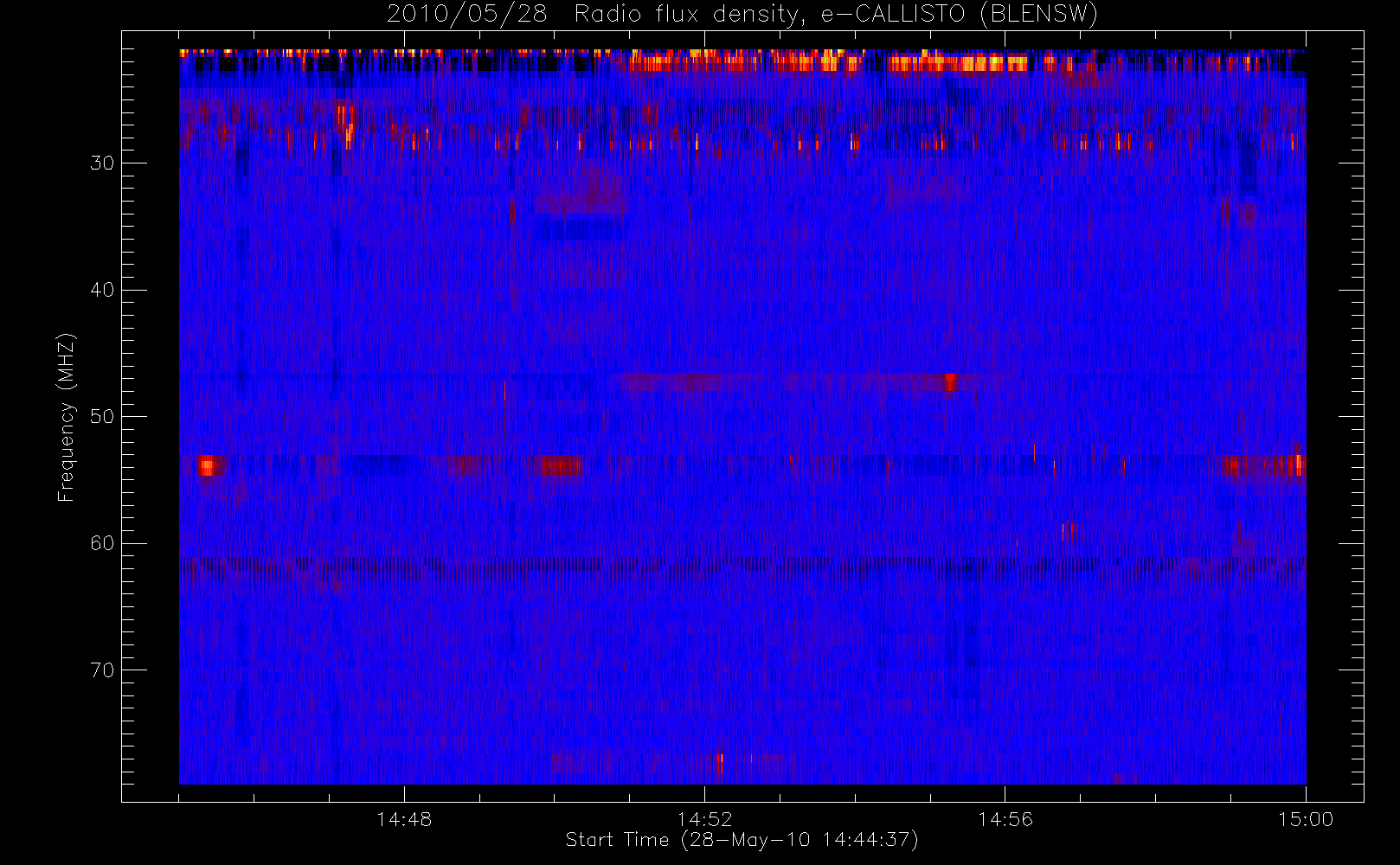Click the 60 frequency tick label
This screenshot has height=865, width=1400.
click(102, 543)
